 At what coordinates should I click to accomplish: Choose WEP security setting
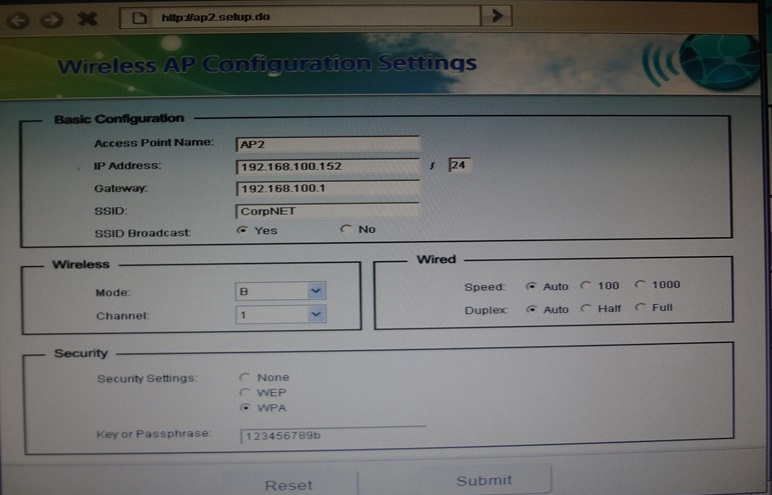244,393
